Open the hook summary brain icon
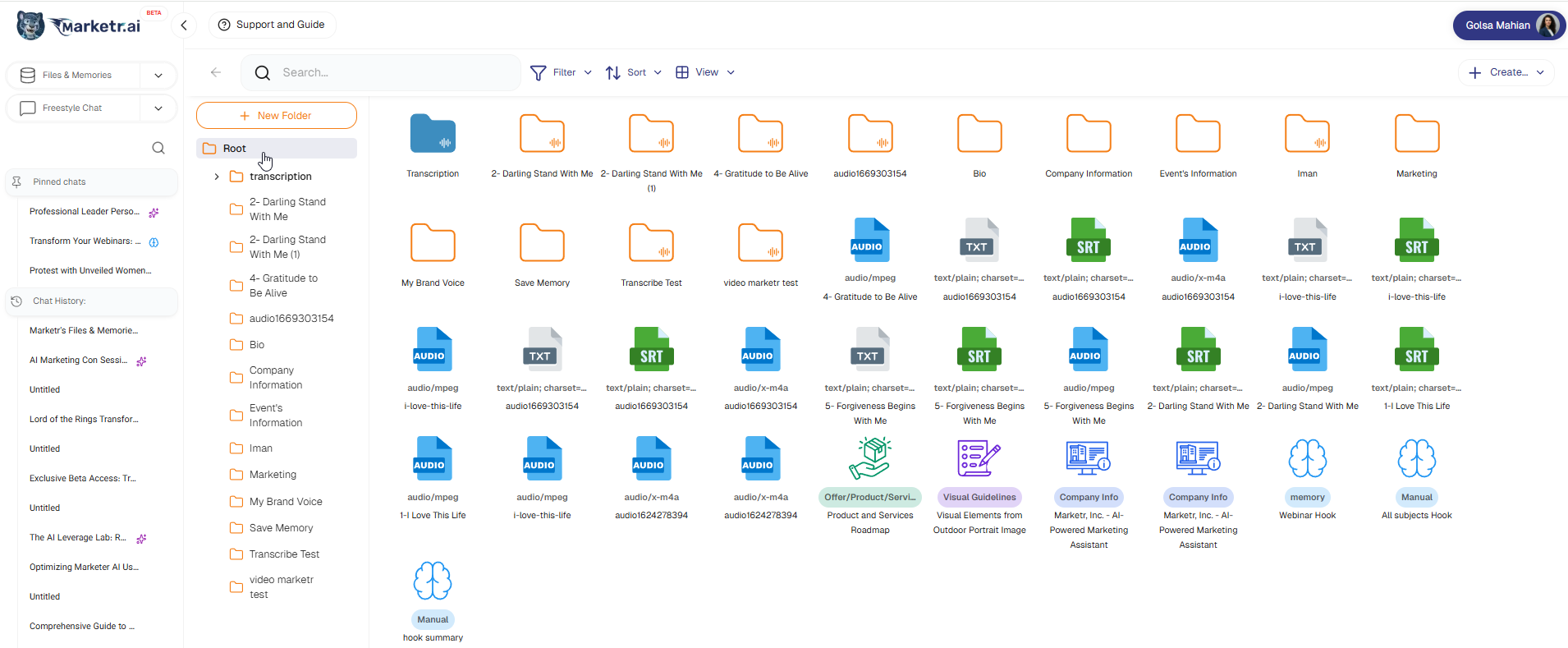1568x648 pixels. click(433, 581)
